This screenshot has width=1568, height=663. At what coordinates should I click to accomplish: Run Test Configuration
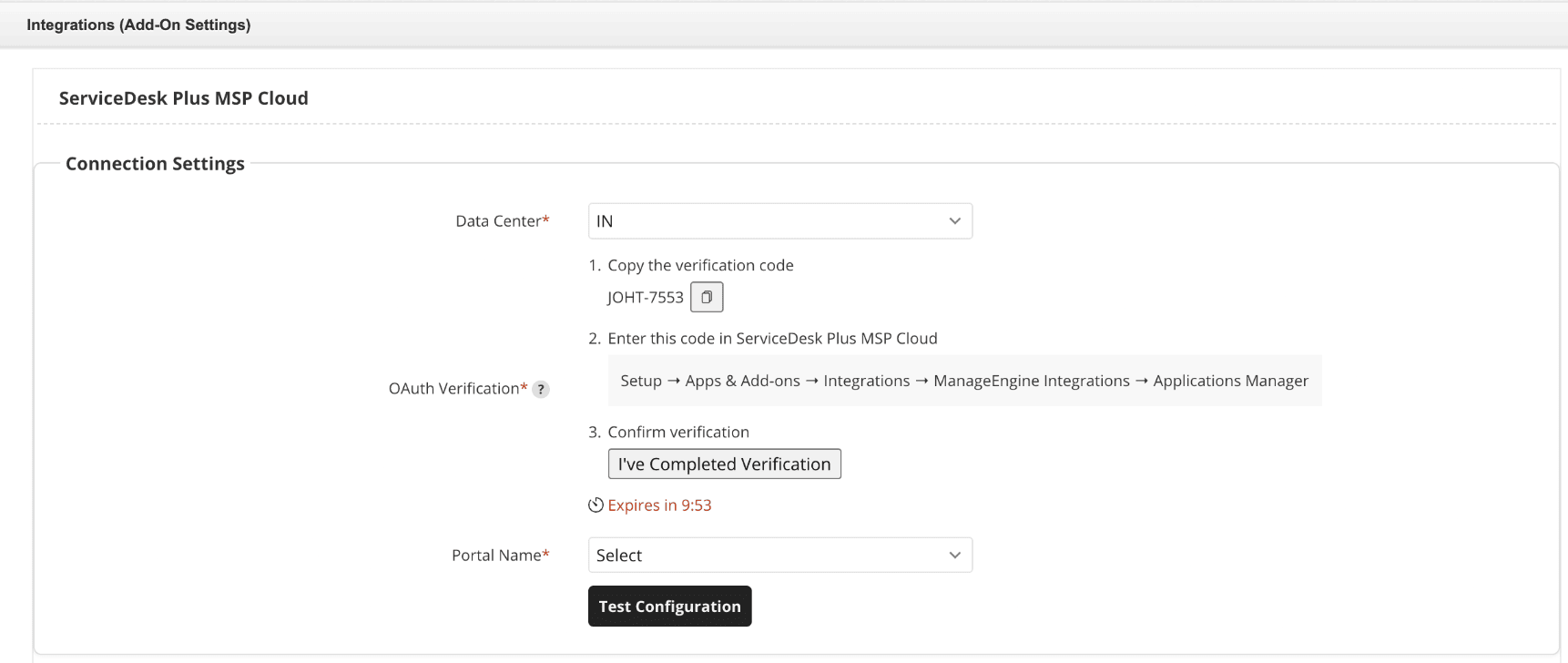tap(670, 607)
